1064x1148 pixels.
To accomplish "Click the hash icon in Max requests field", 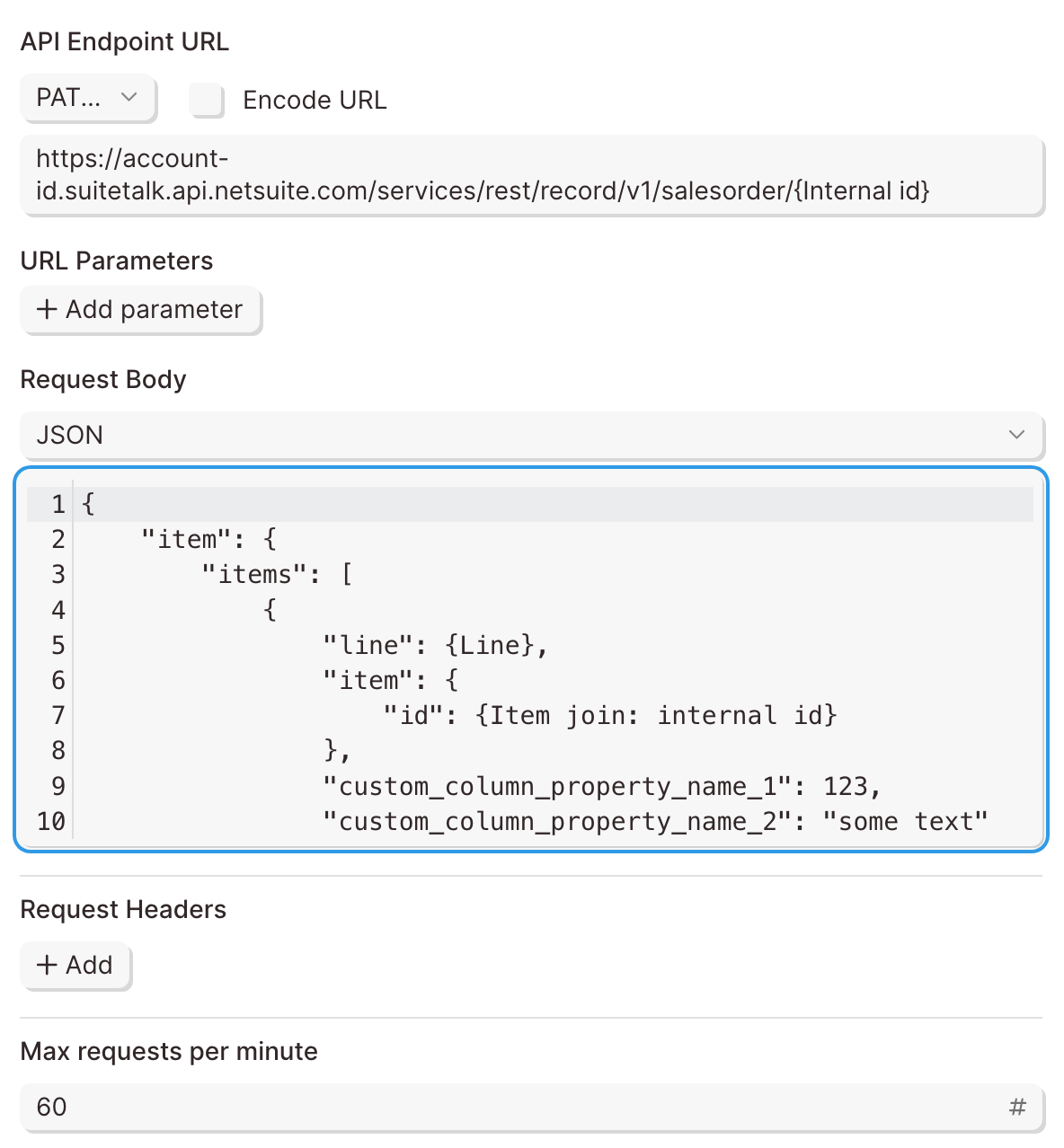I will 1017,1107.
